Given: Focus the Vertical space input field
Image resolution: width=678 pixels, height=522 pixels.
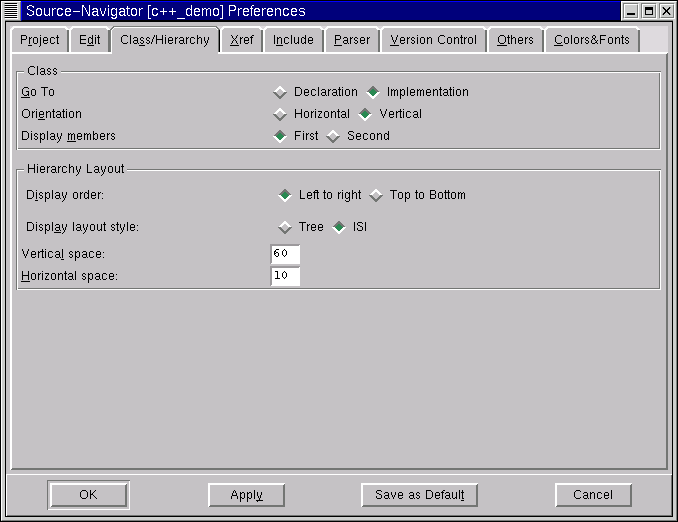Looking at the screenshot, I should click(285, 254).
